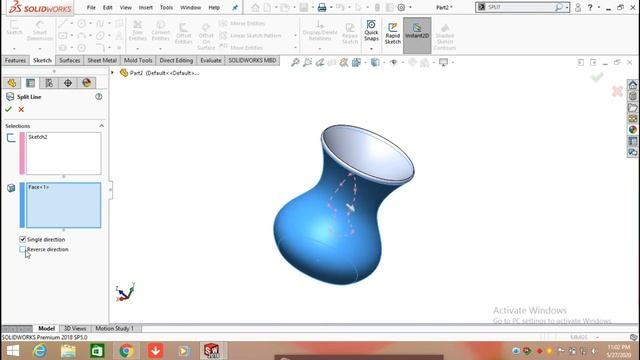Switch to Surfaces tab

[x=70, y=60]
